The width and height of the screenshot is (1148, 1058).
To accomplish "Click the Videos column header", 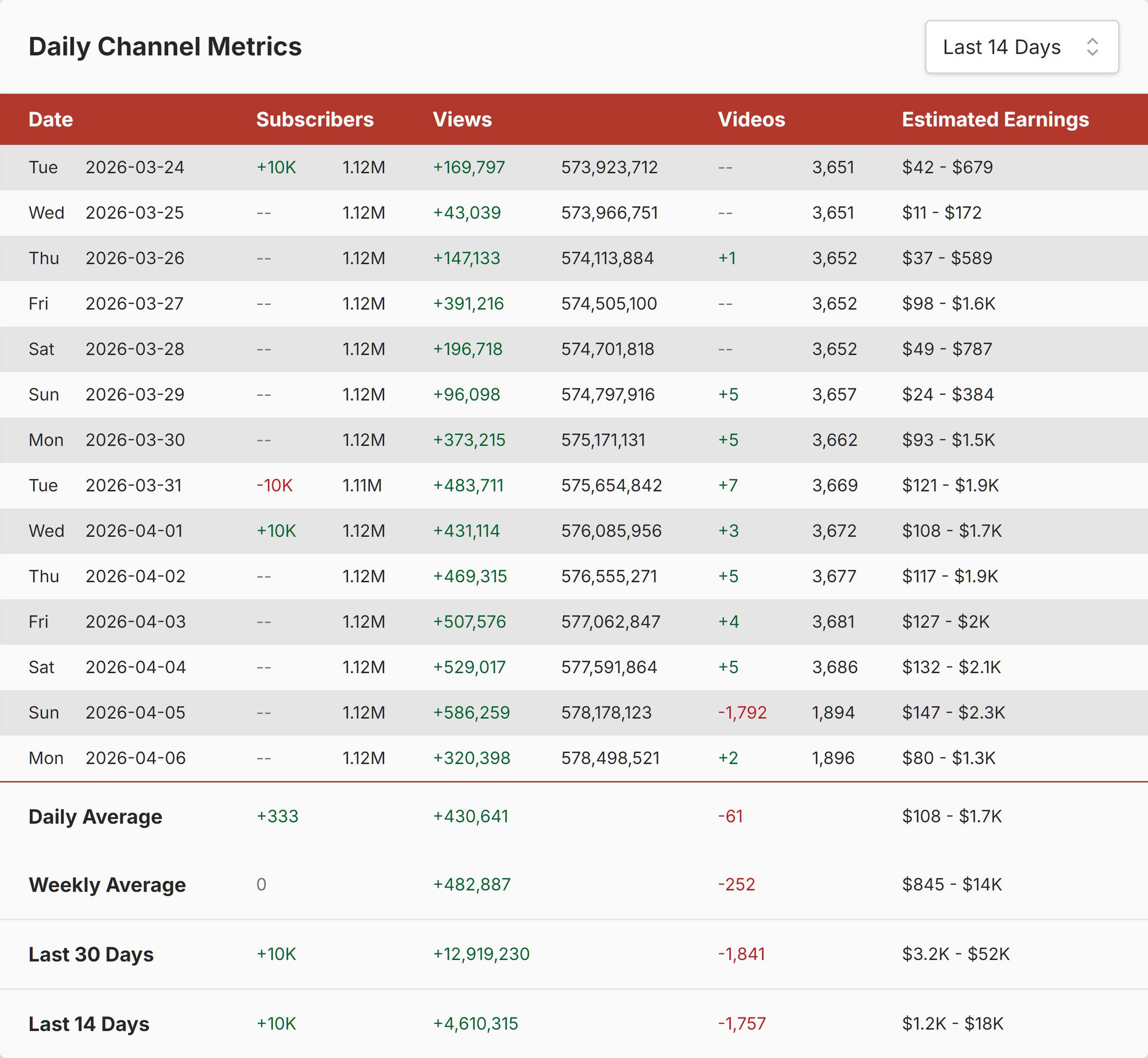I will tap(751, 119).
